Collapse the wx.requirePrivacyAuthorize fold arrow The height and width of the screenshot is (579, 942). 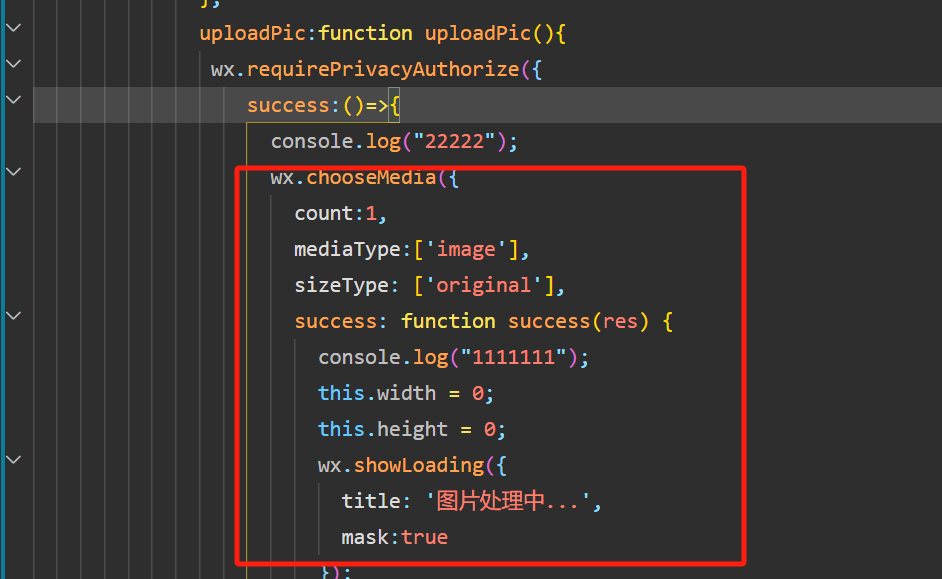coord(13,64)
